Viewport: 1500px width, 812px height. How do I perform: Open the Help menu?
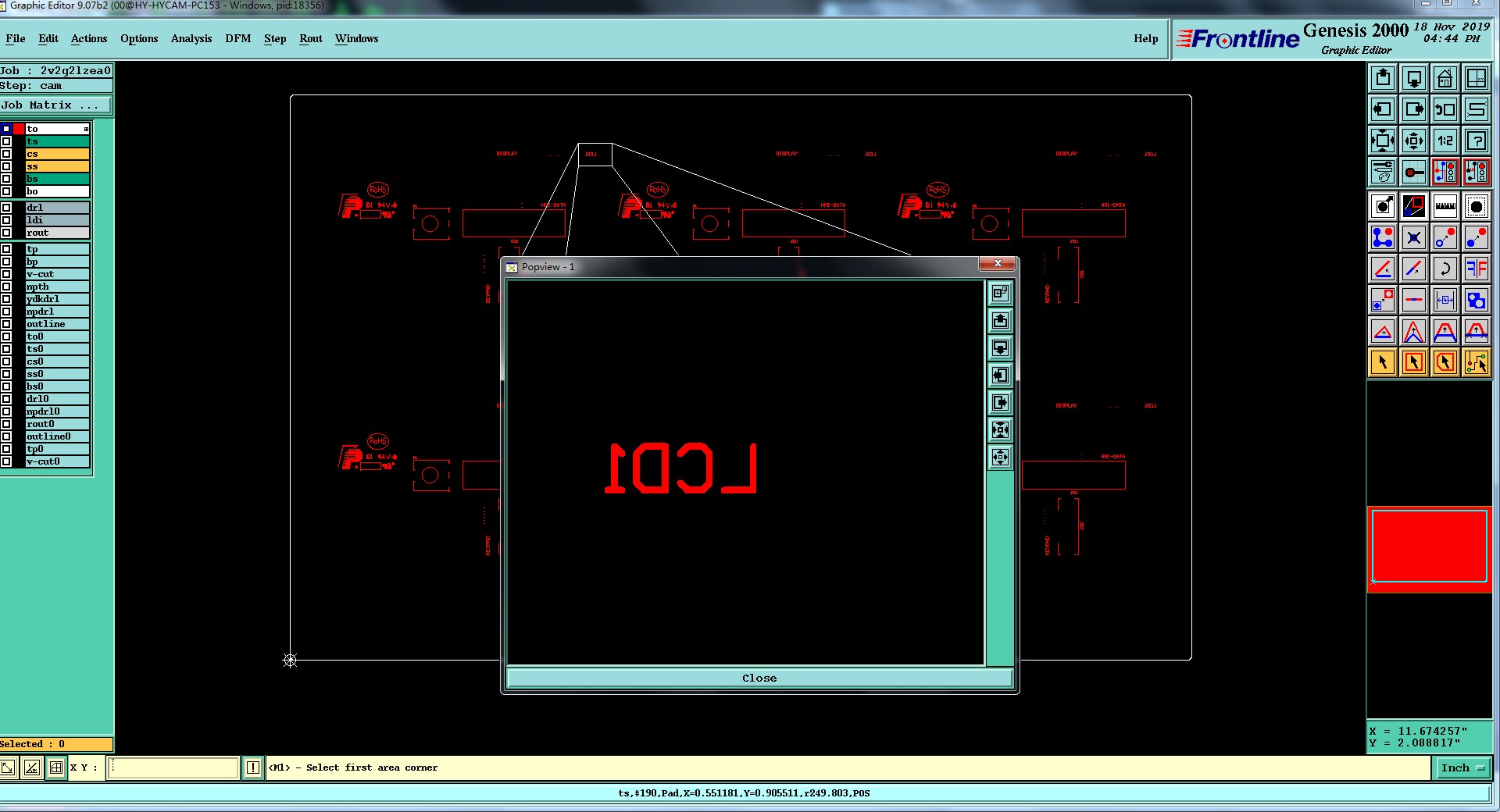point(1146,39)
